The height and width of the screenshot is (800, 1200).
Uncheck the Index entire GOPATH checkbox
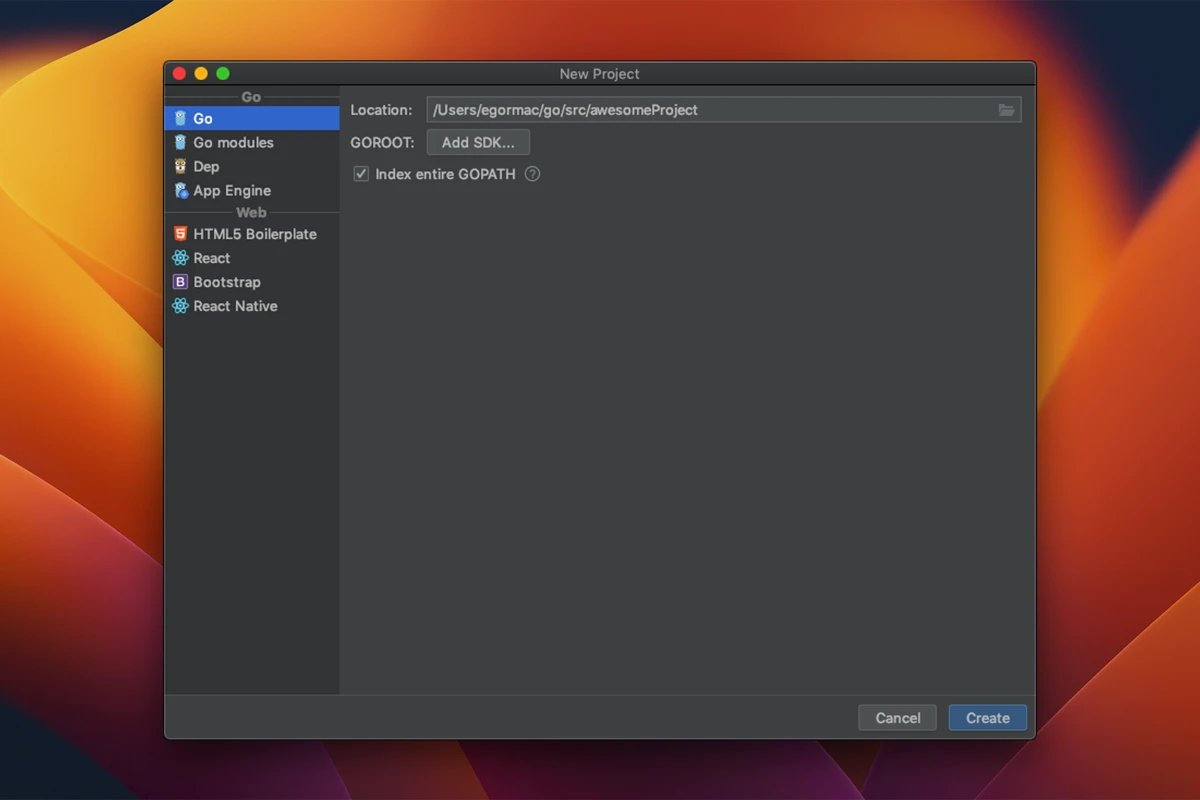(361, 174)
